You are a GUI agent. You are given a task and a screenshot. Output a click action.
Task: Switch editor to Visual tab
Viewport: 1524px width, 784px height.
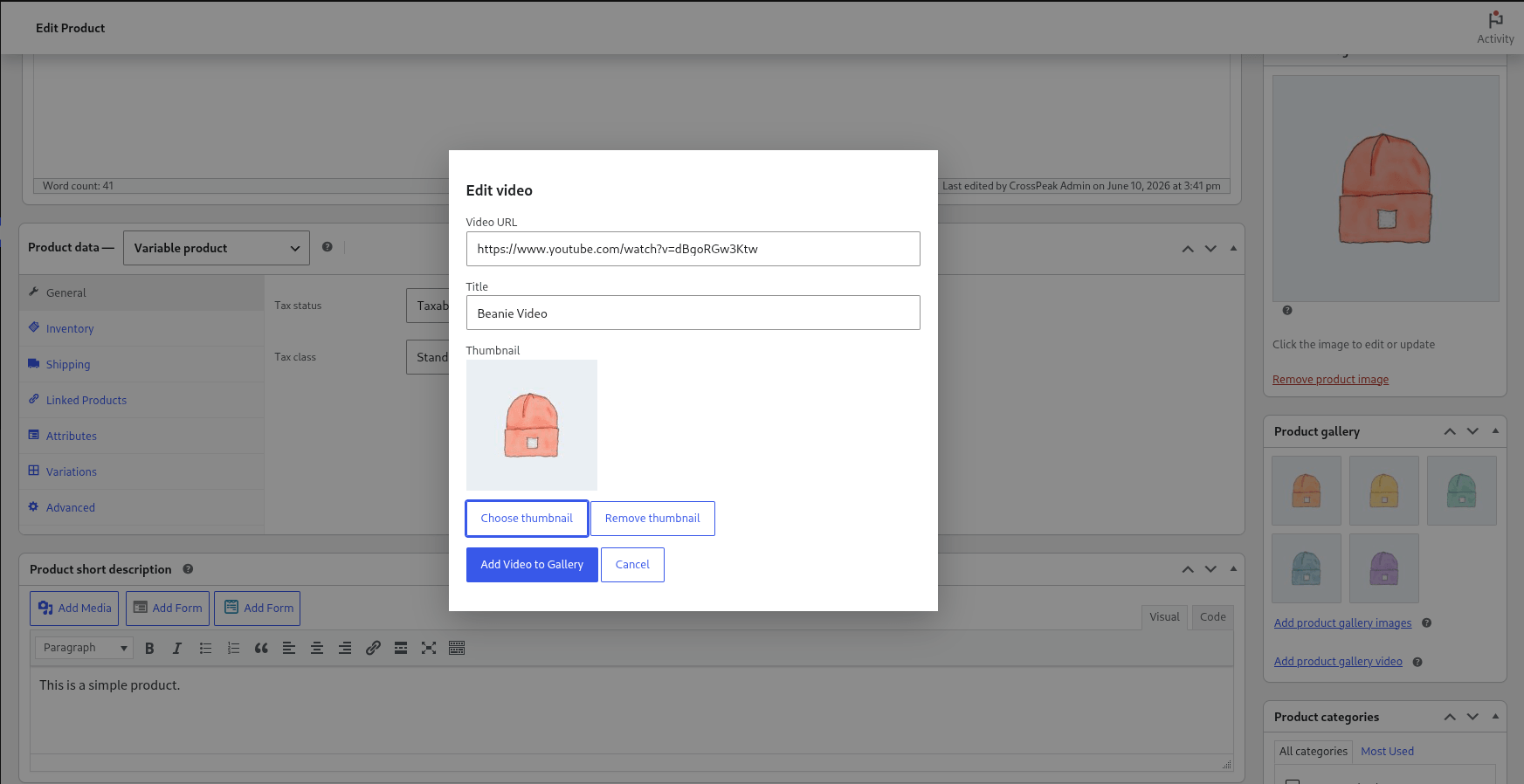point(1164,617)
